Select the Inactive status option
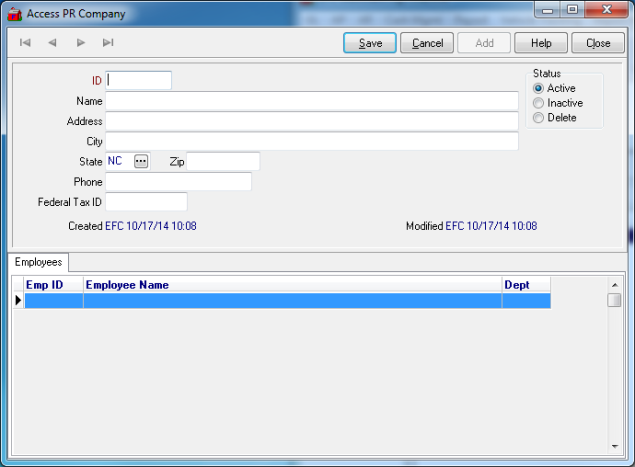Screen dimensions: 635x467 click(x=539, y=103)
